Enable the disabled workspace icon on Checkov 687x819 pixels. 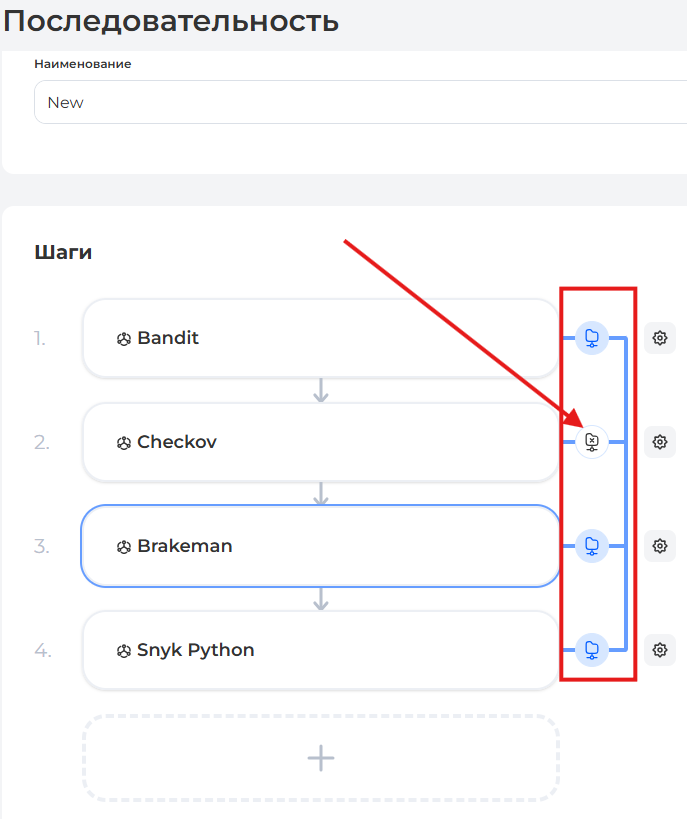592,441
